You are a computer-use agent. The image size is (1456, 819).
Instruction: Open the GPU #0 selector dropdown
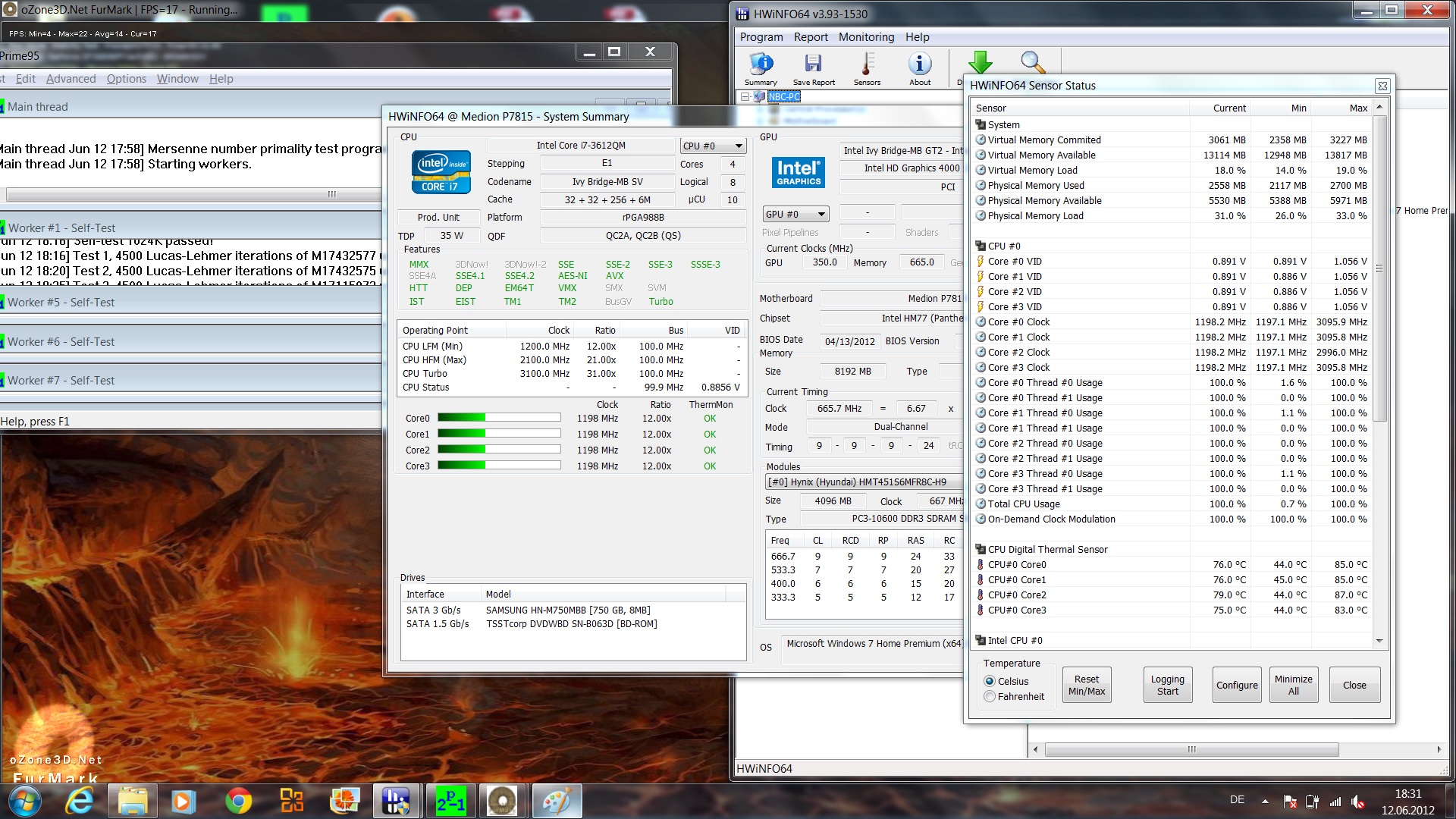point(795,214)
